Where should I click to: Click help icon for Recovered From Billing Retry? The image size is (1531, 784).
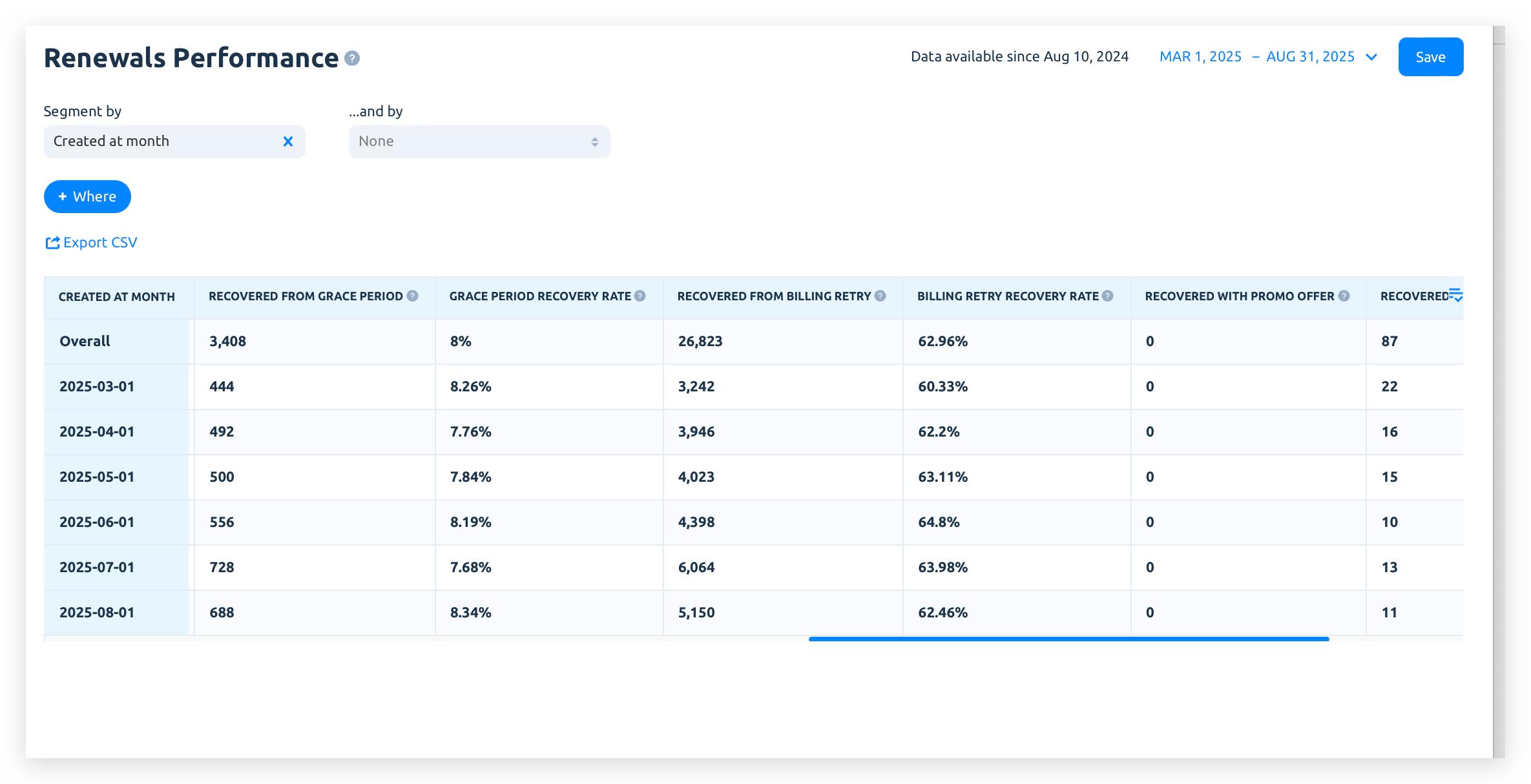[880, 296]
